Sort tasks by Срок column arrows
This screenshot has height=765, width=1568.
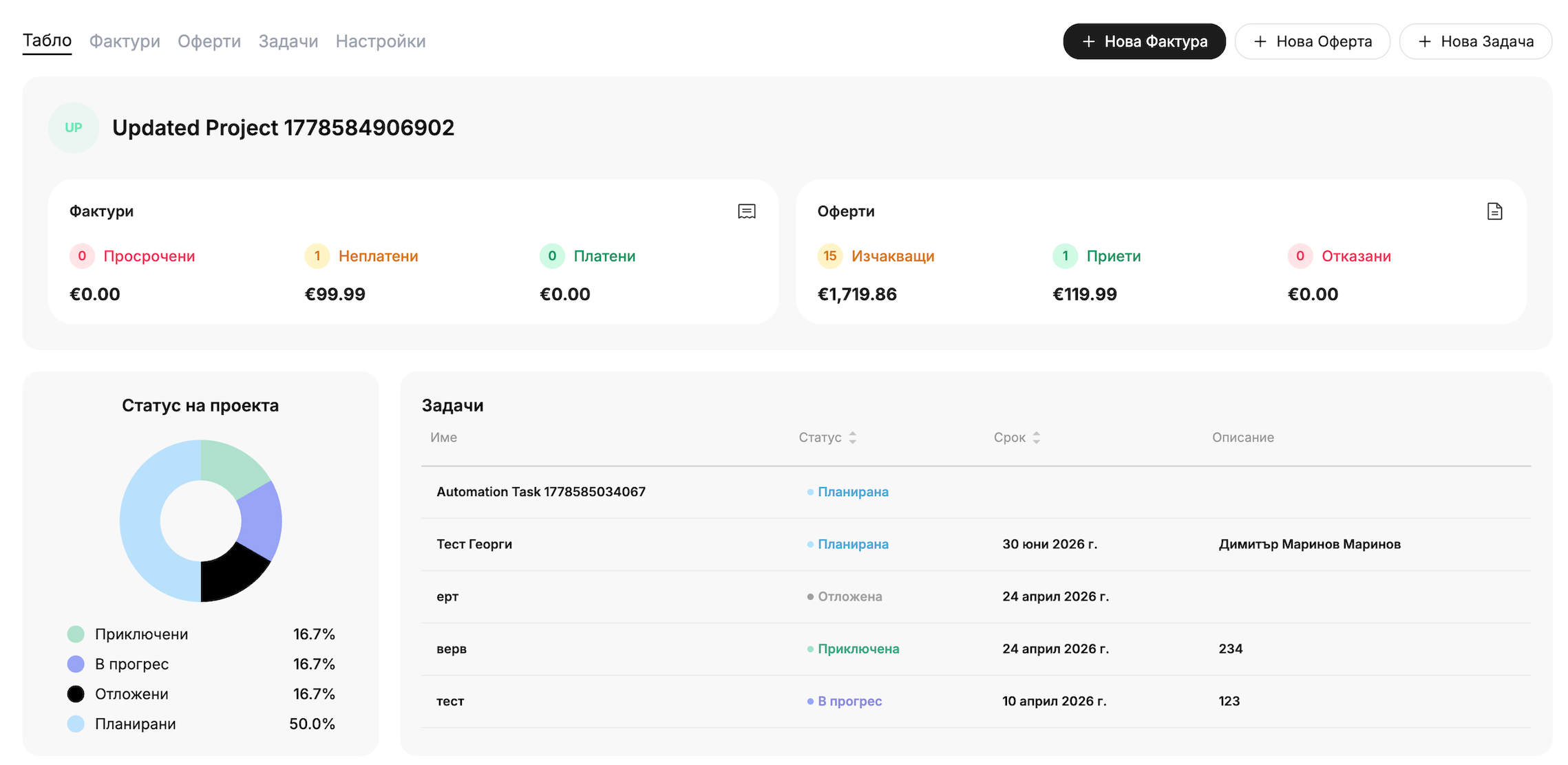[x=1037, y=438]
